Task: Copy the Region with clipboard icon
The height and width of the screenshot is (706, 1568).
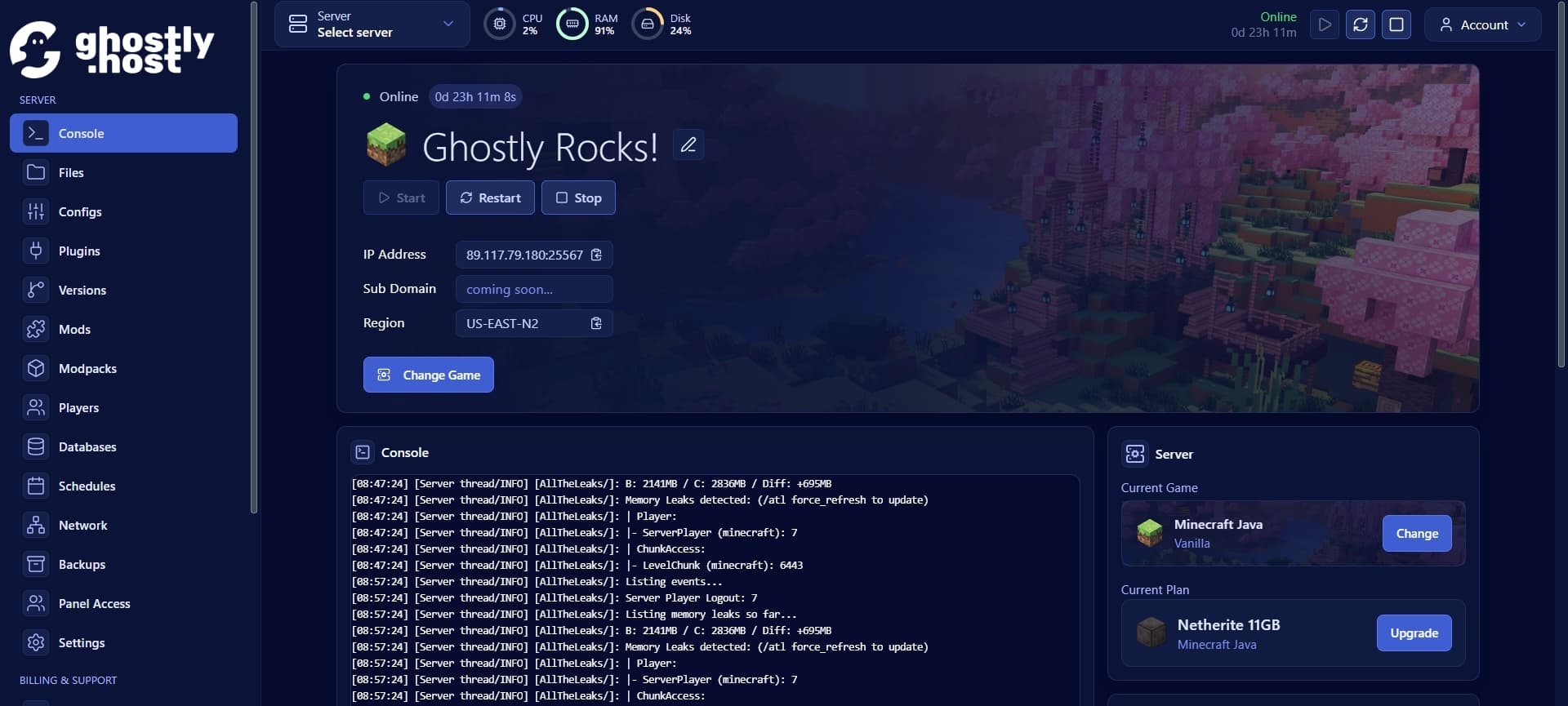Action: [x=596, y=323]
